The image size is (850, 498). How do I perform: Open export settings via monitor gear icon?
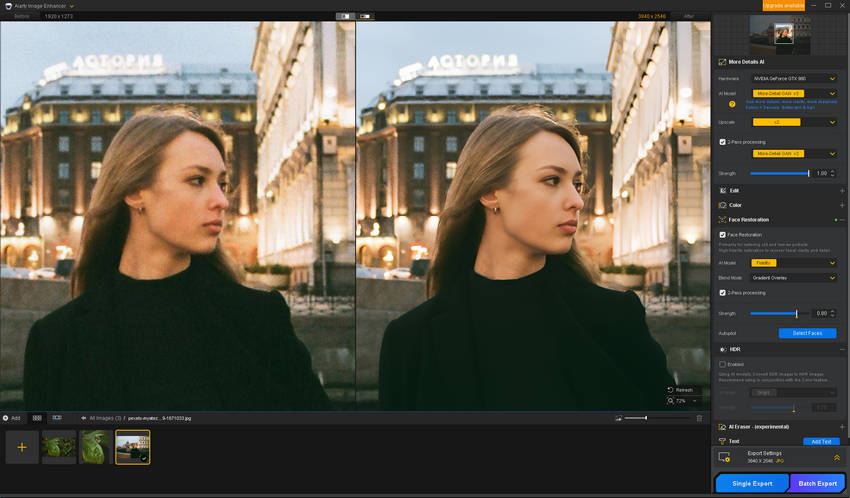click(x=724, y=457)
